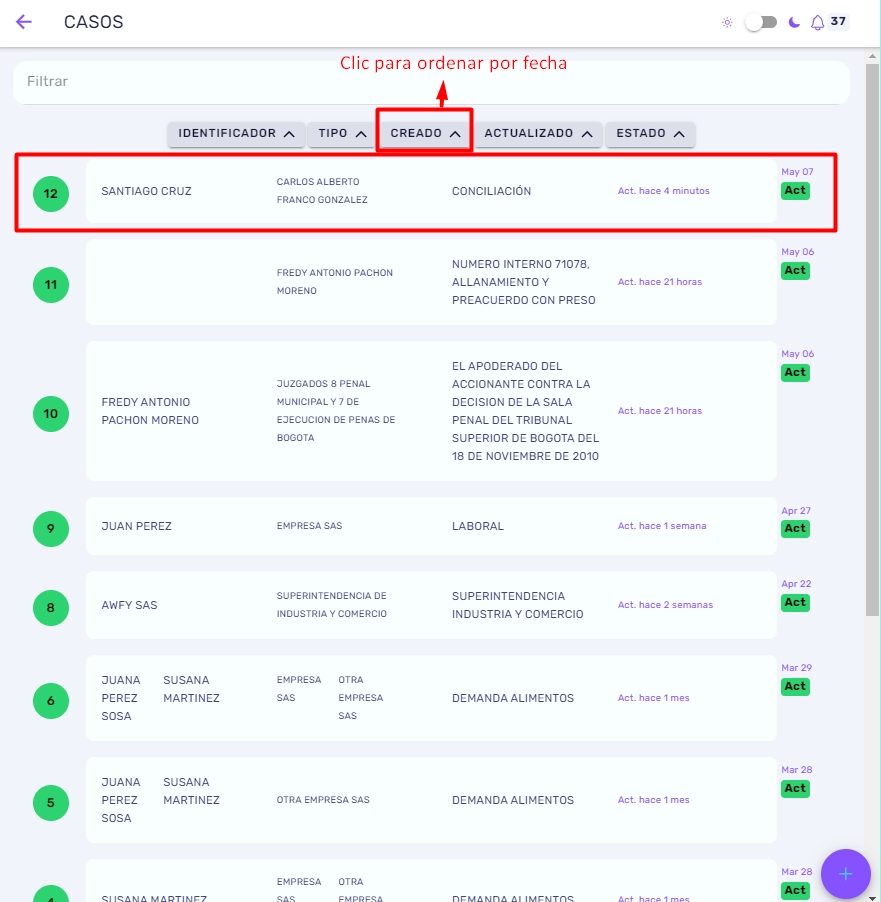The image size is (881, 902).
Task: Click CONCILIACIÓN case type
Action: tap(491, 191)
